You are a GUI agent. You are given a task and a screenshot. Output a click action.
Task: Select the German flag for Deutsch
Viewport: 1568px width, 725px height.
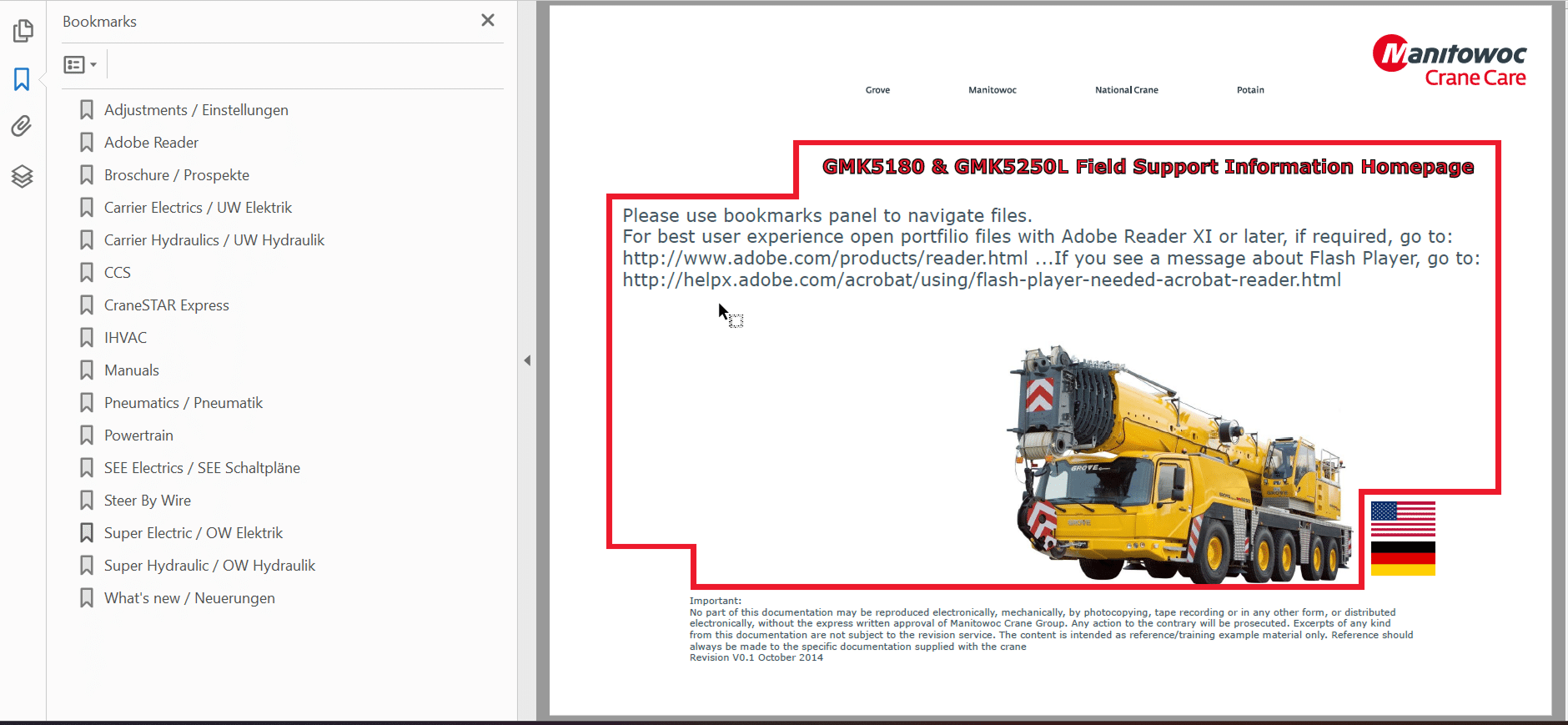1403,559
